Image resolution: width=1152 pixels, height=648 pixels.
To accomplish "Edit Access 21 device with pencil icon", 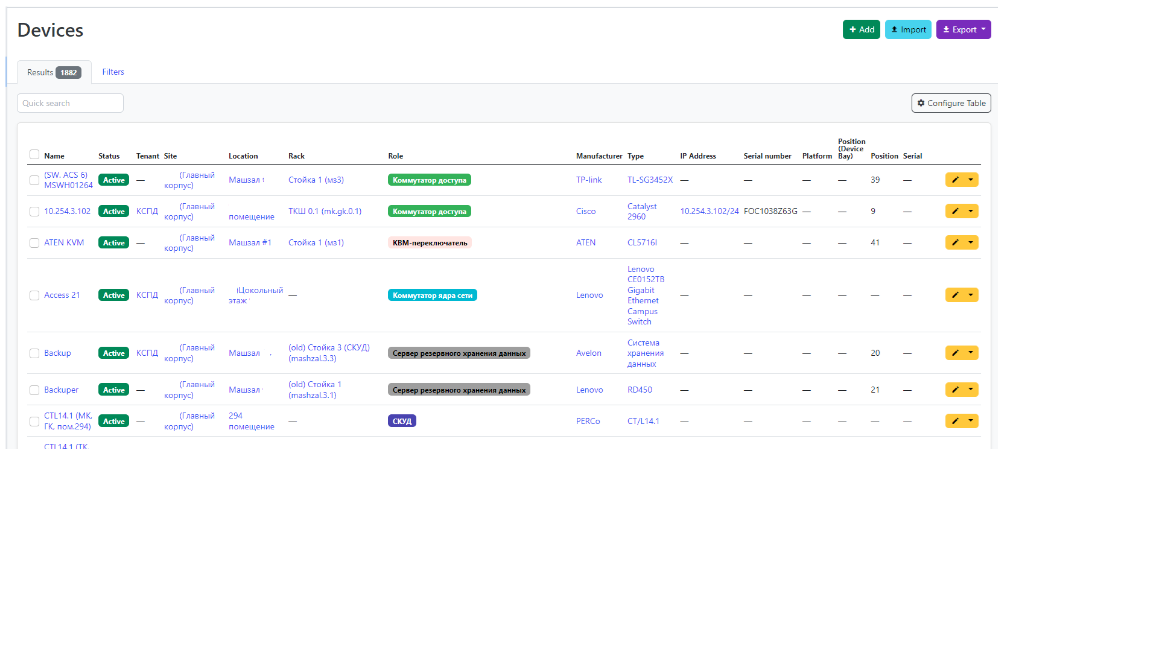I will click(x=954, y=295).
